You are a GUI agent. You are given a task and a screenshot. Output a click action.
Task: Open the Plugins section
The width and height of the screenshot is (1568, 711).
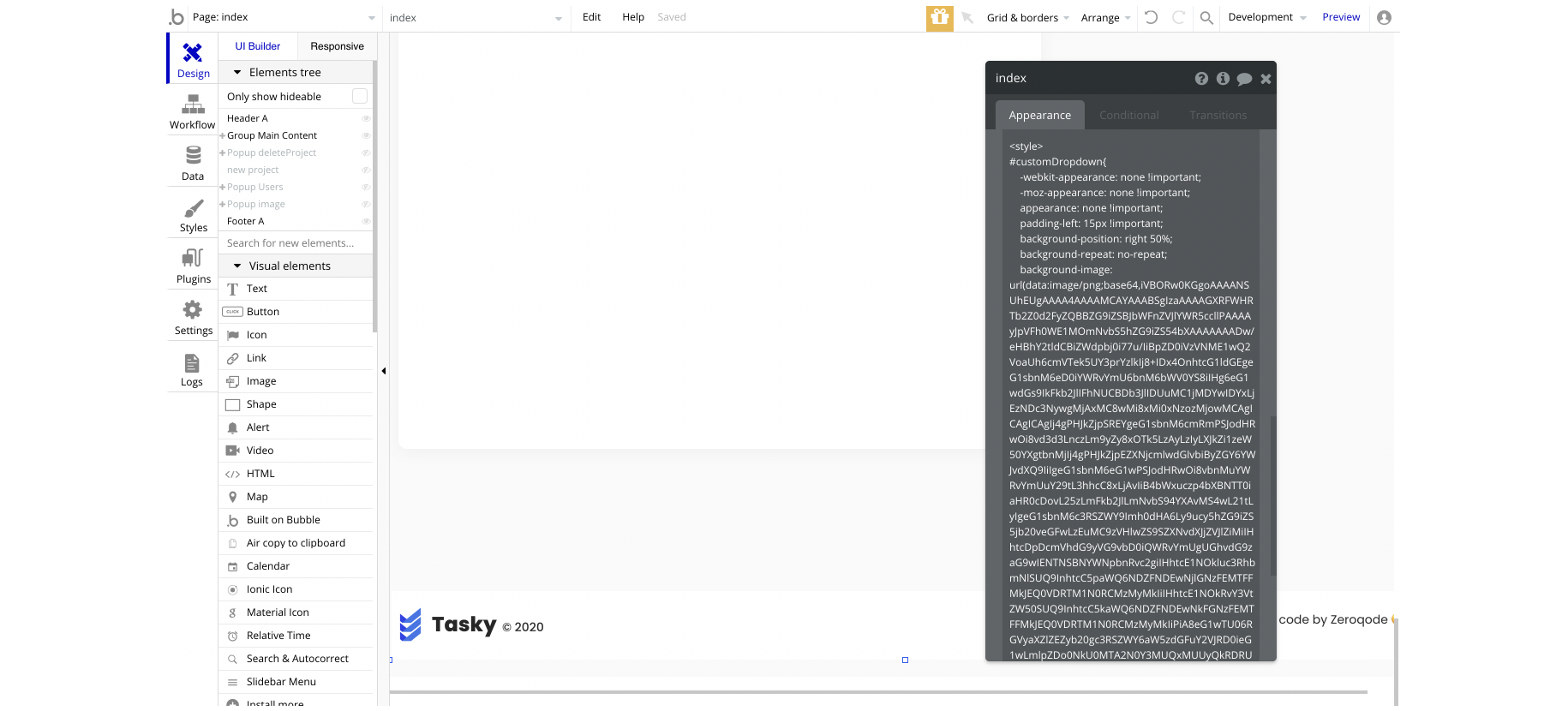(193, 266)
